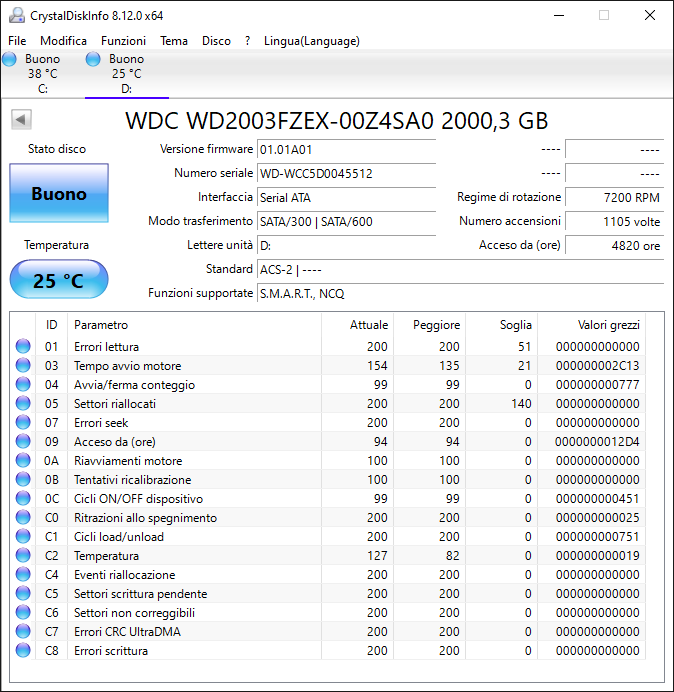Image resolution: width=674 pixels, height=692 pixels.
Task: Switch to the C: disk tab label
Action: pos(43,89)
